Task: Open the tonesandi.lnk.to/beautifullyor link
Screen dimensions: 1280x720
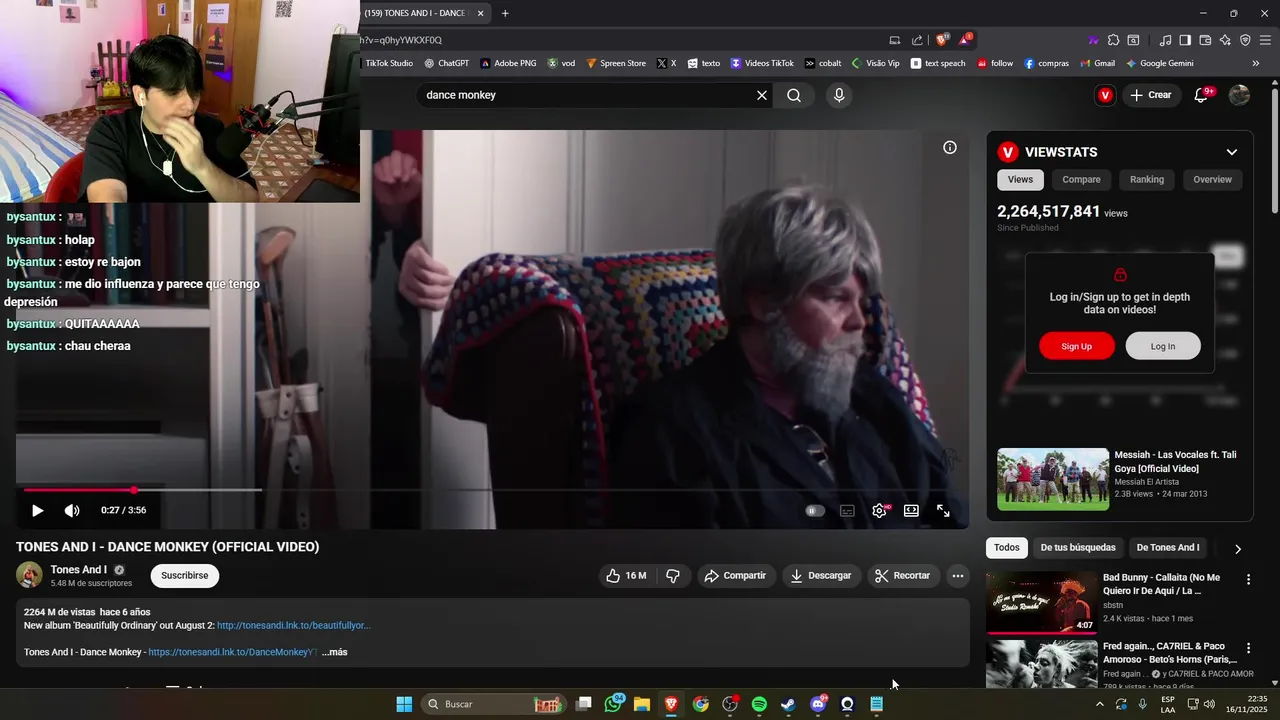Action: pyautogui.click(x=293, y=626)
